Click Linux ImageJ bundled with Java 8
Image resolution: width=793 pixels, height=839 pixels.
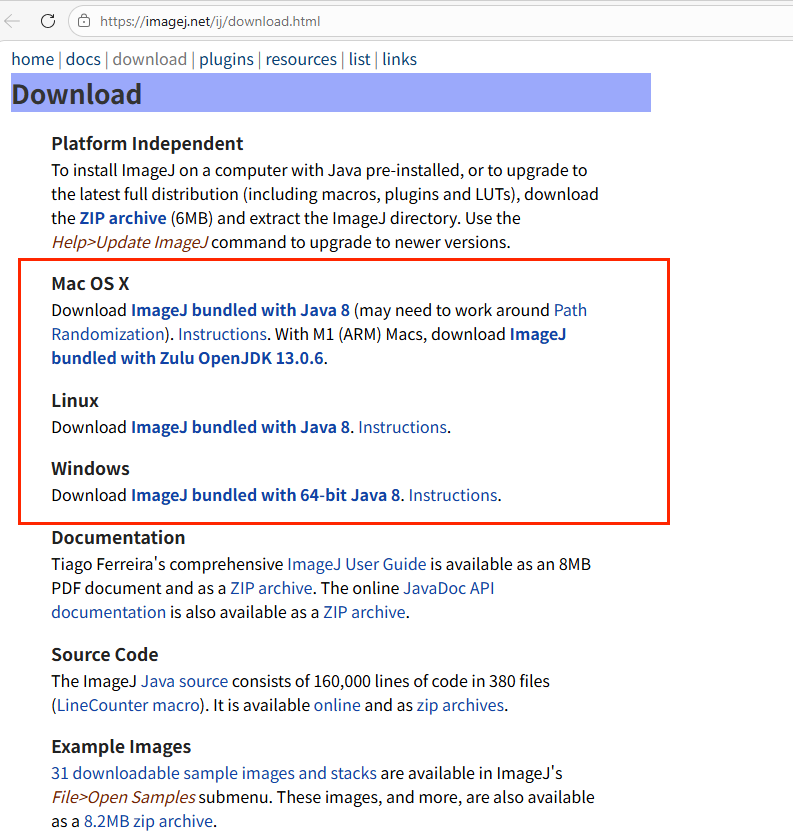click(x=240, y=428)
